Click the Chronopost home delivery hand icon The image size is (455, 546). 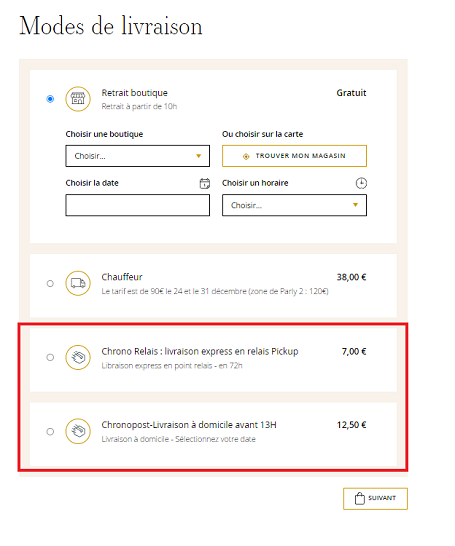point(78,431)
